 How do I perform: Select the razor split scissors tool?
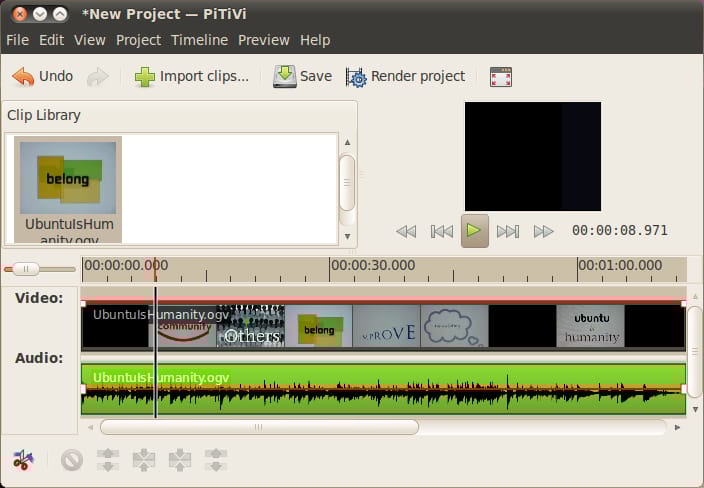tap(23, 460)
